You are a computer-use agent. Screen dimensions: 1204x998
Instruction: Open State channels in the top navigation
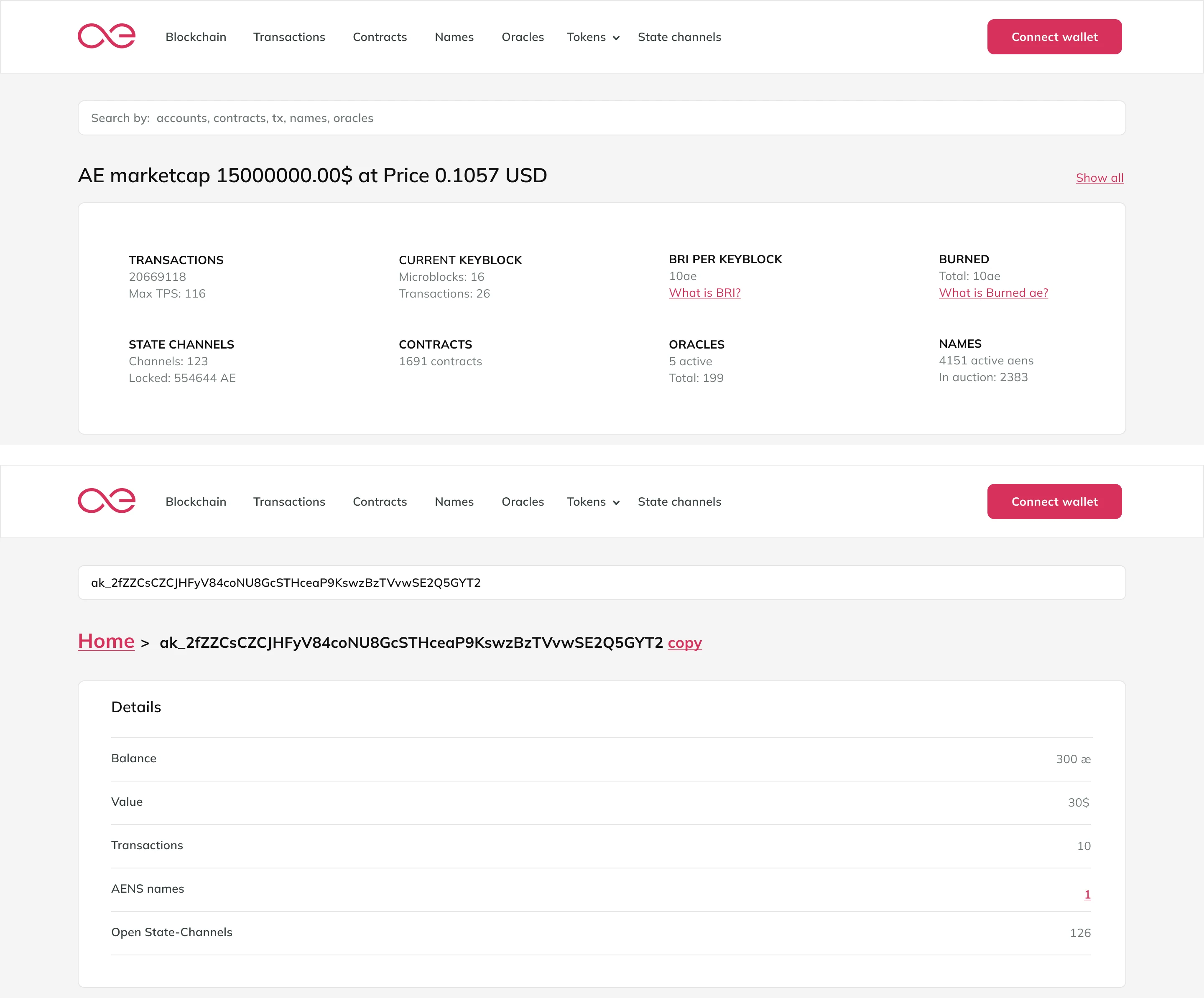pyautogui.click(x=679, y=37)
